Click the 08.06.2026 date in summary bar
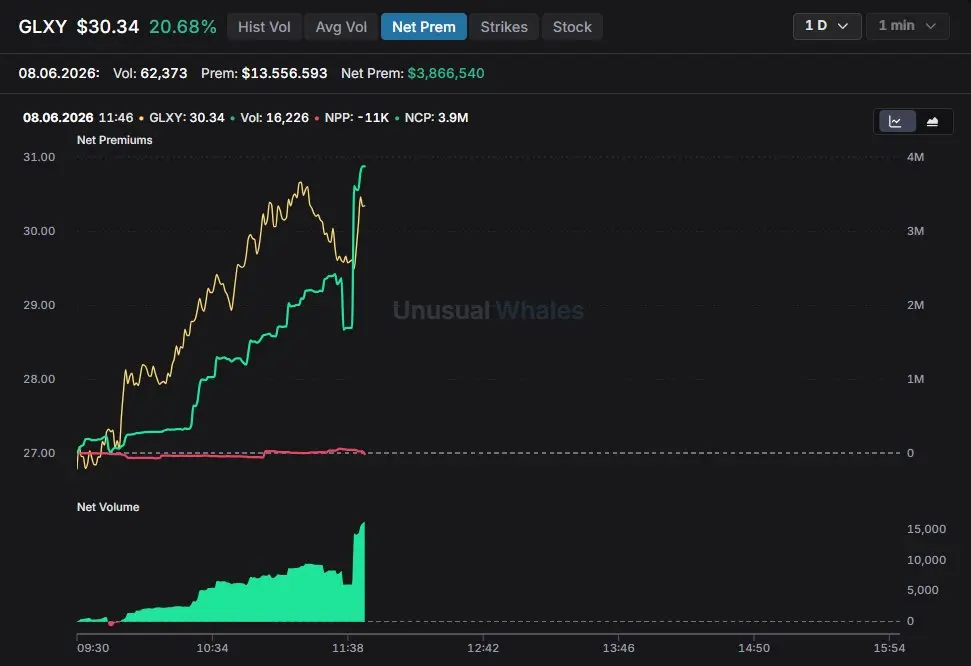This screenshot has height=666, width=971. 59,73
